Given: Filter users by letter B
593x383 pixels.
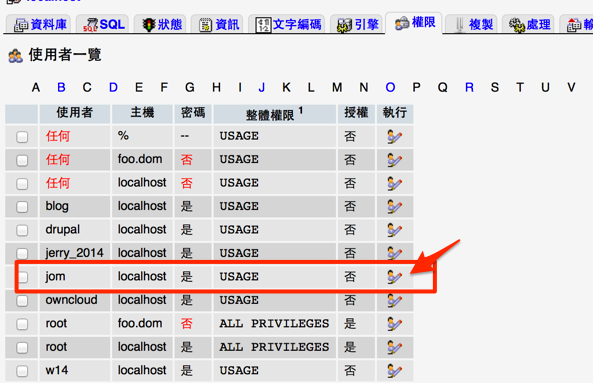Looking at the screenshot, I should [61, 87].
